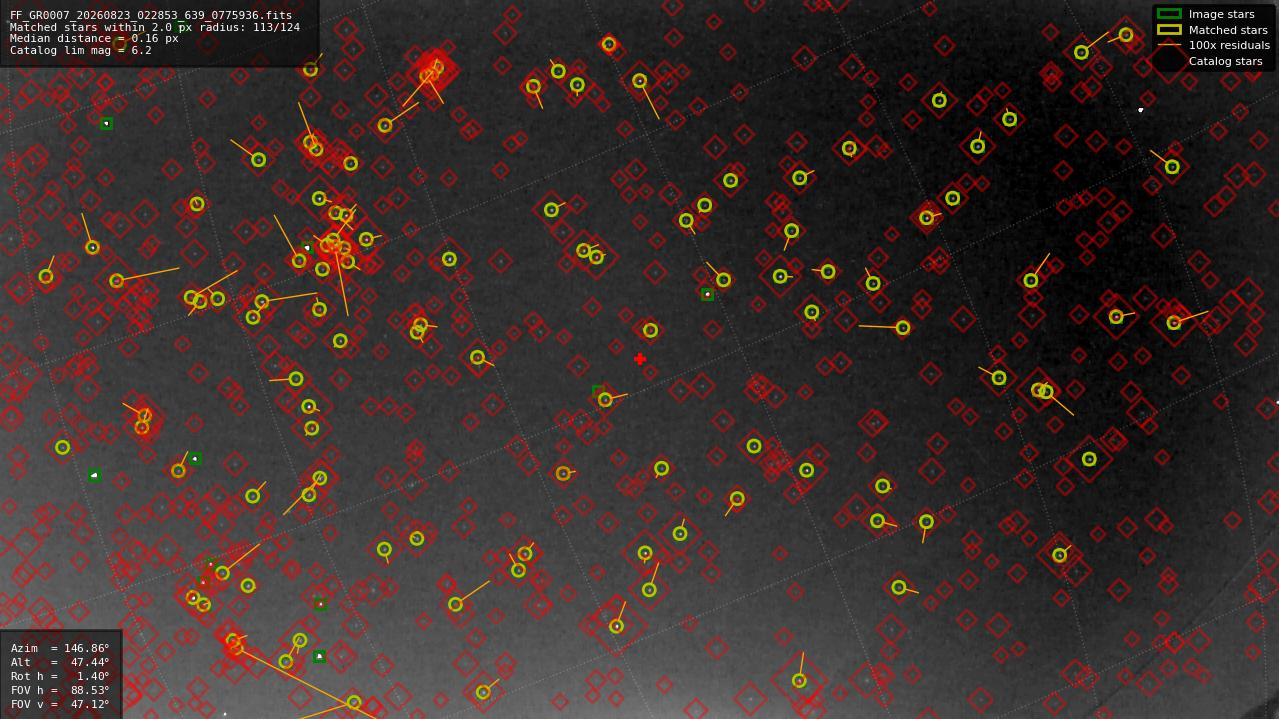Click the green image-star square just below the file header
This screenshot has width=1279, height=719.
pyautogui.click(x=106, y=124)
